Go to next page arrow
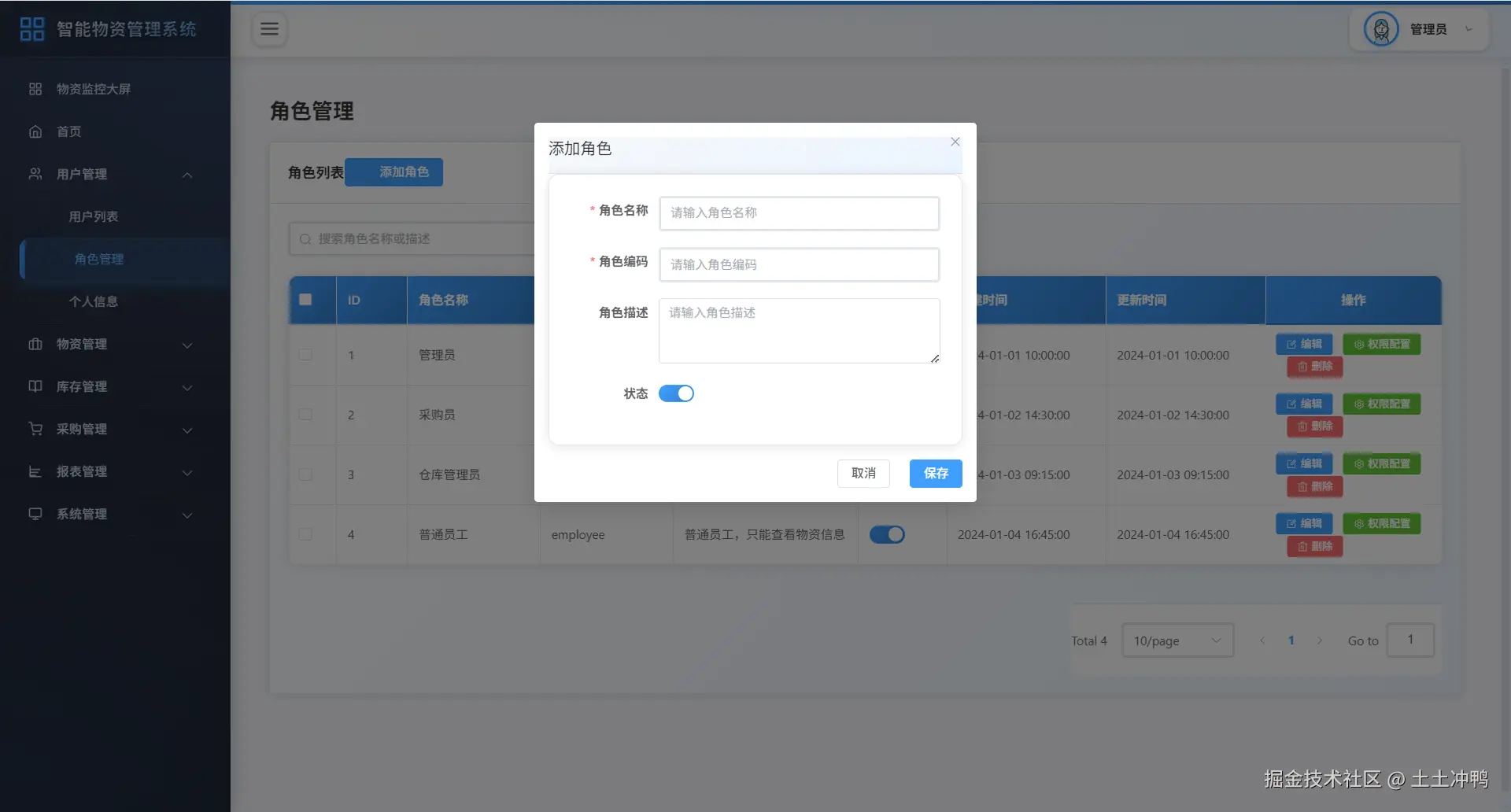This screenshot has width=1511, height=812. (x=1320, y=640)
